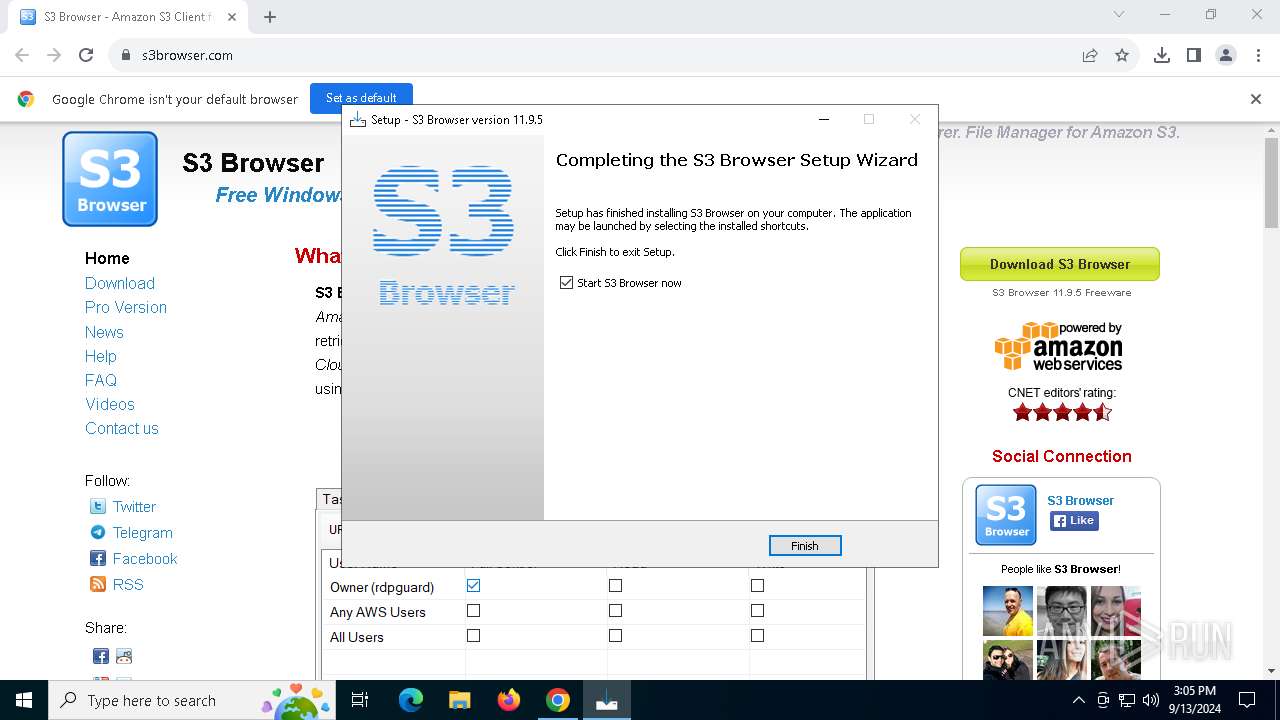Click the Facebook Like button

[1074, 521]
